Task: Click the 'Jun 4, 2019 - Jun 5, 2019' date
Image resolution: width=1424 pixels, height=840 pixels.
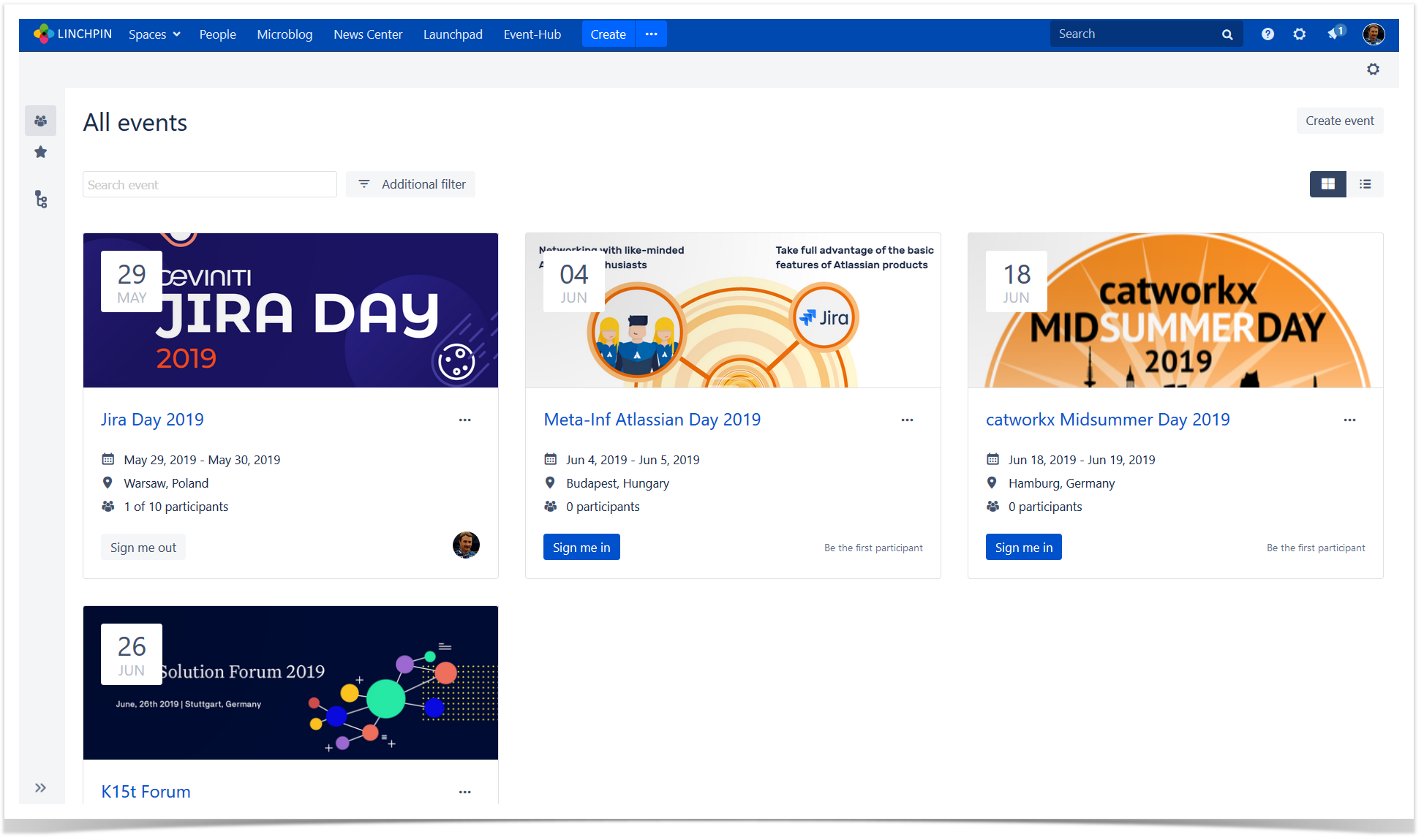Action: pyautogui.click(x=633, y=460)
